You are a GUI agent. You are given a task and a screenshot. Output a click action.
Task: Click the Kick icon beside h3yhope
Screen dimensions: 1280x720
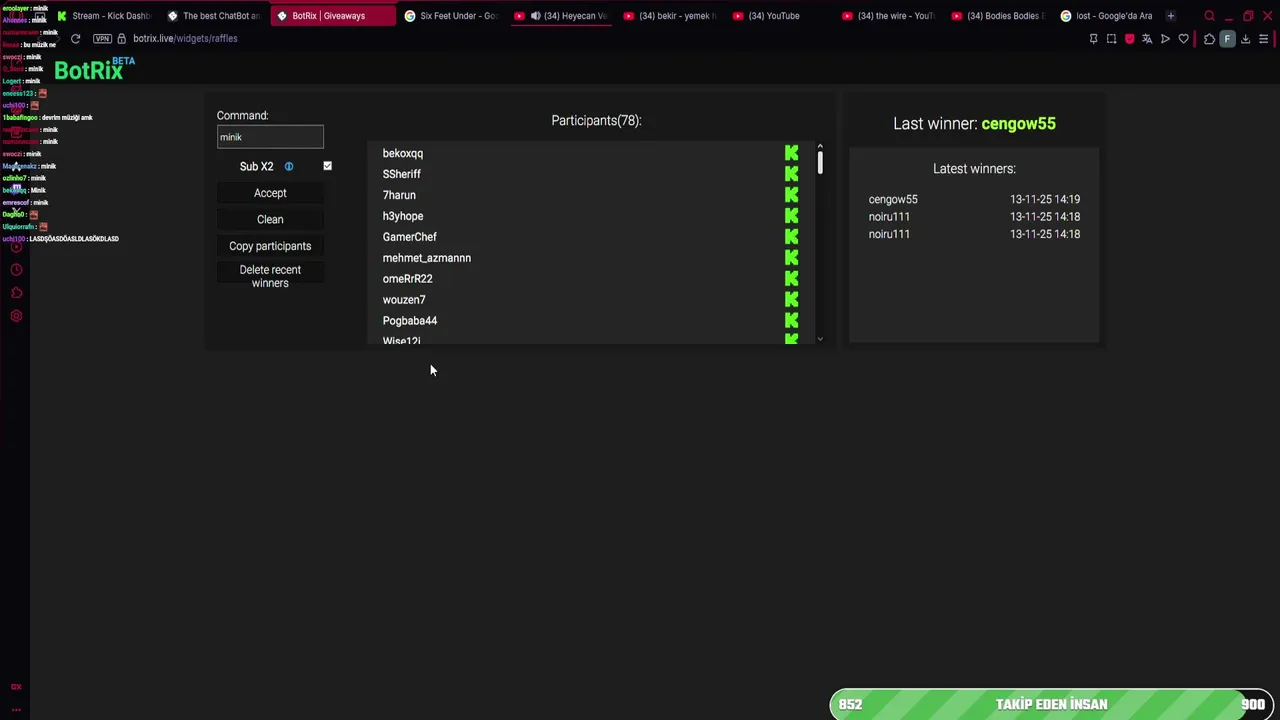(x=791, y=216)
